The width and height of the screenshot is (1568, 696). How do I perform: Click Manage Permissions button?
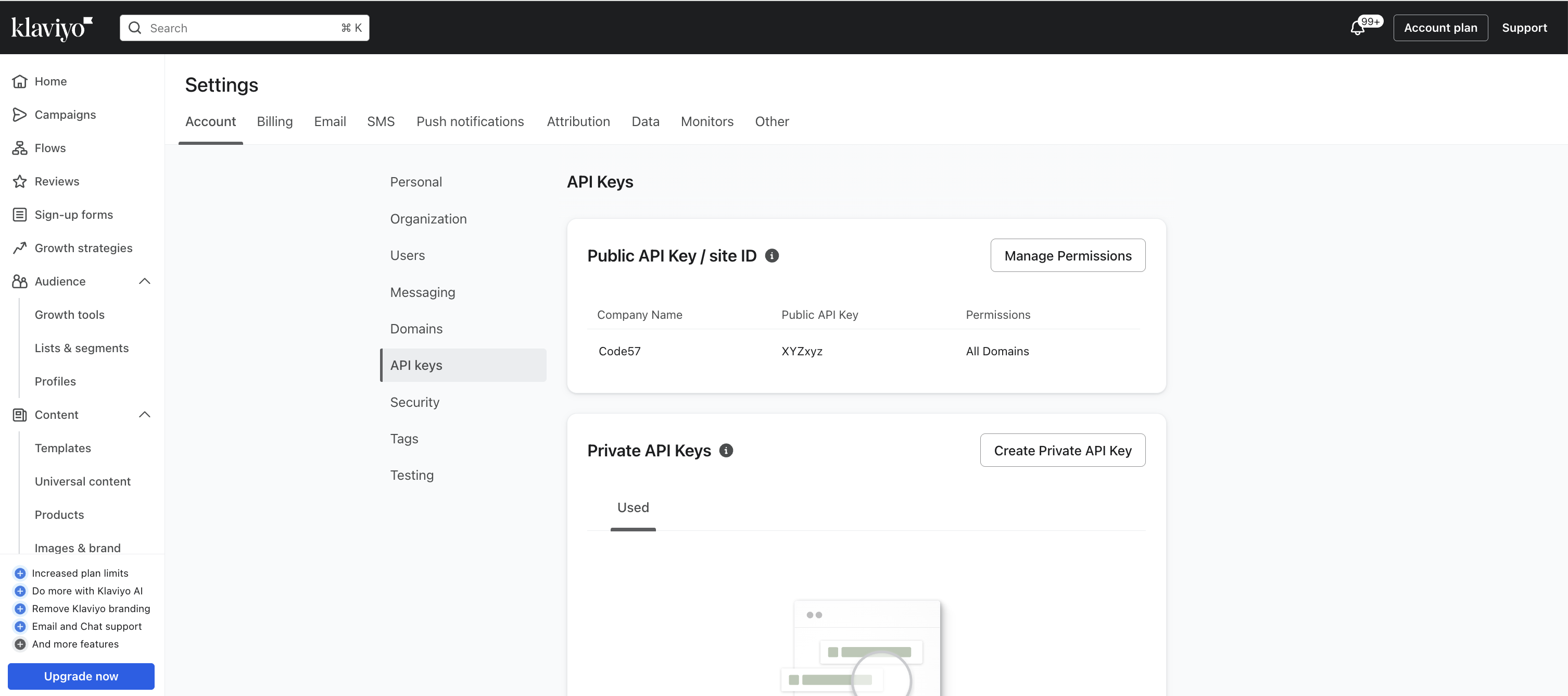tap(1067, 256)
